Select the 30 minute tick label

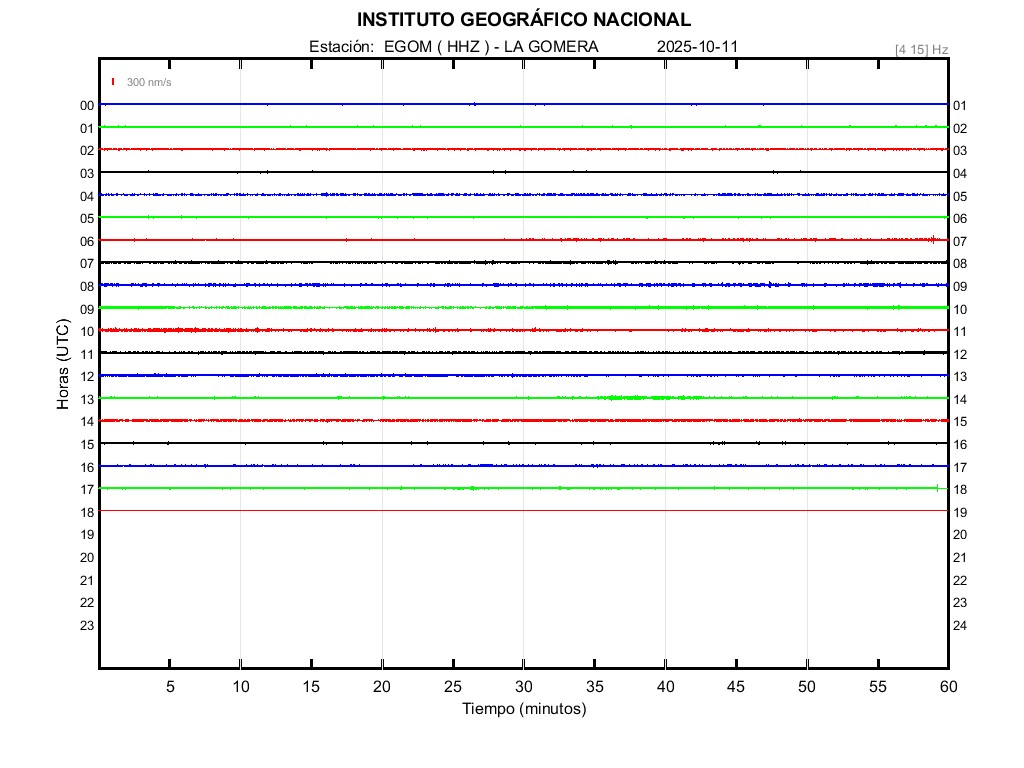point(523,686)
